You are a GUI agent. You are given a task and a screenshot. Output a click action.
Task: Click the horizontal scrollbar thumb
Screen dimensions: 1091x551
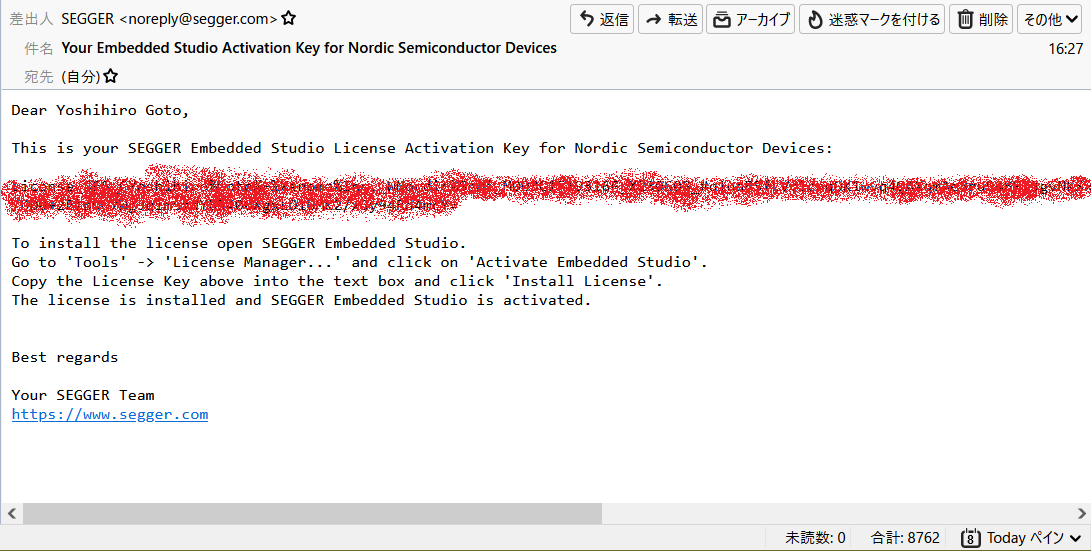pos(312,513)
